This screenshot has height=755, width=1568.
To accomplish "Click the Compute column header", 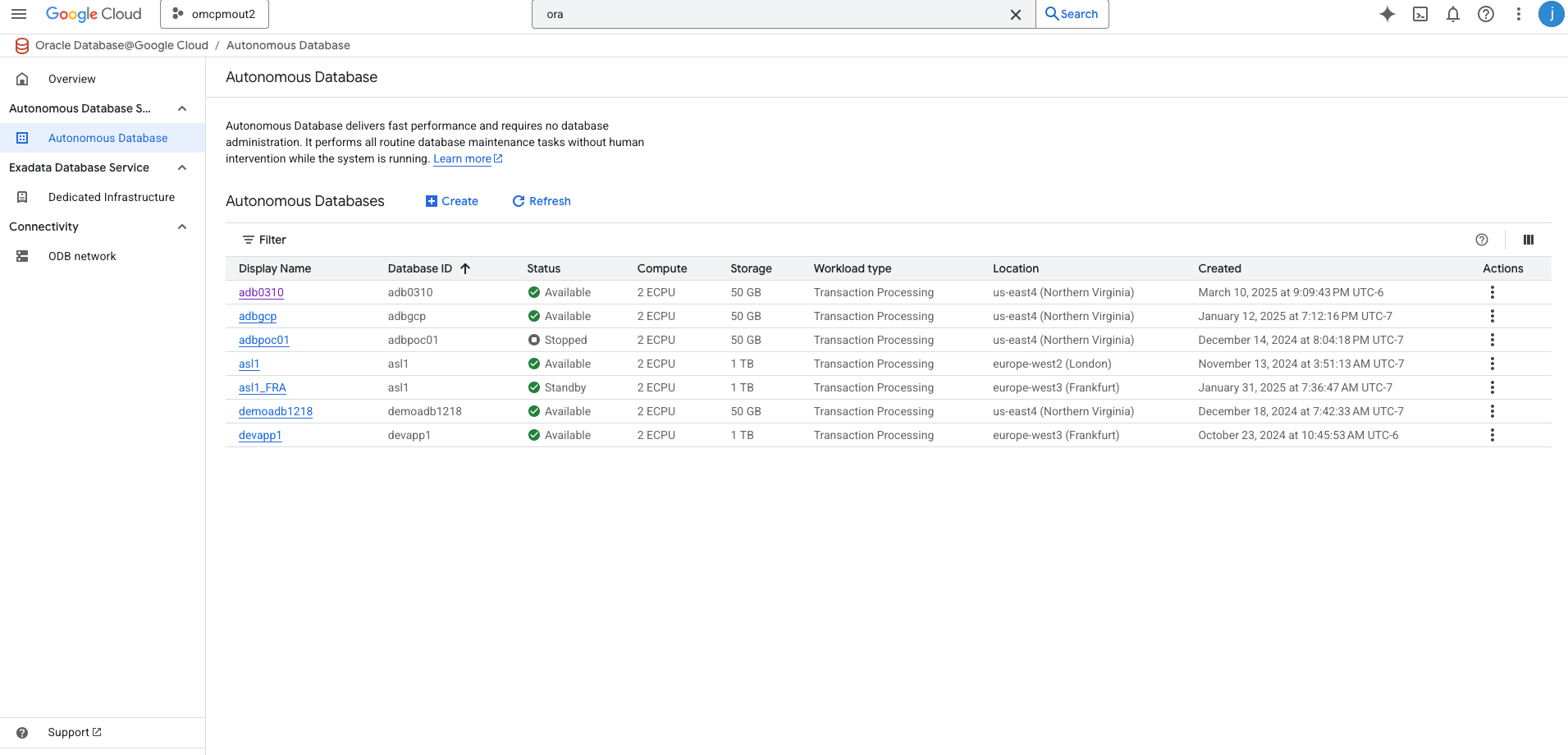I will click(x=662, y=268).
